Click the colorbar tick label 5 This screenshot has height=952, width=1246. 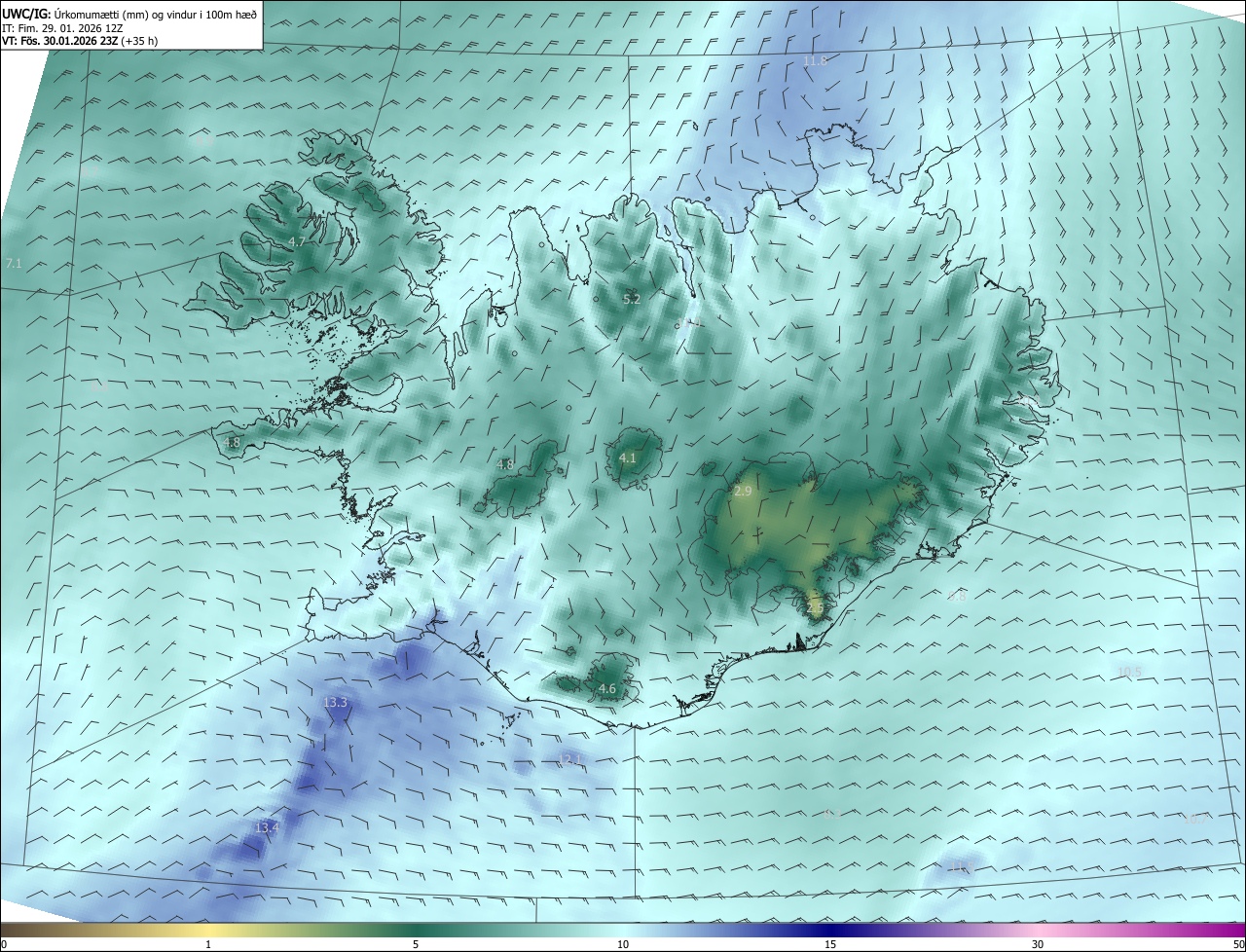click(x=416, y=944)
